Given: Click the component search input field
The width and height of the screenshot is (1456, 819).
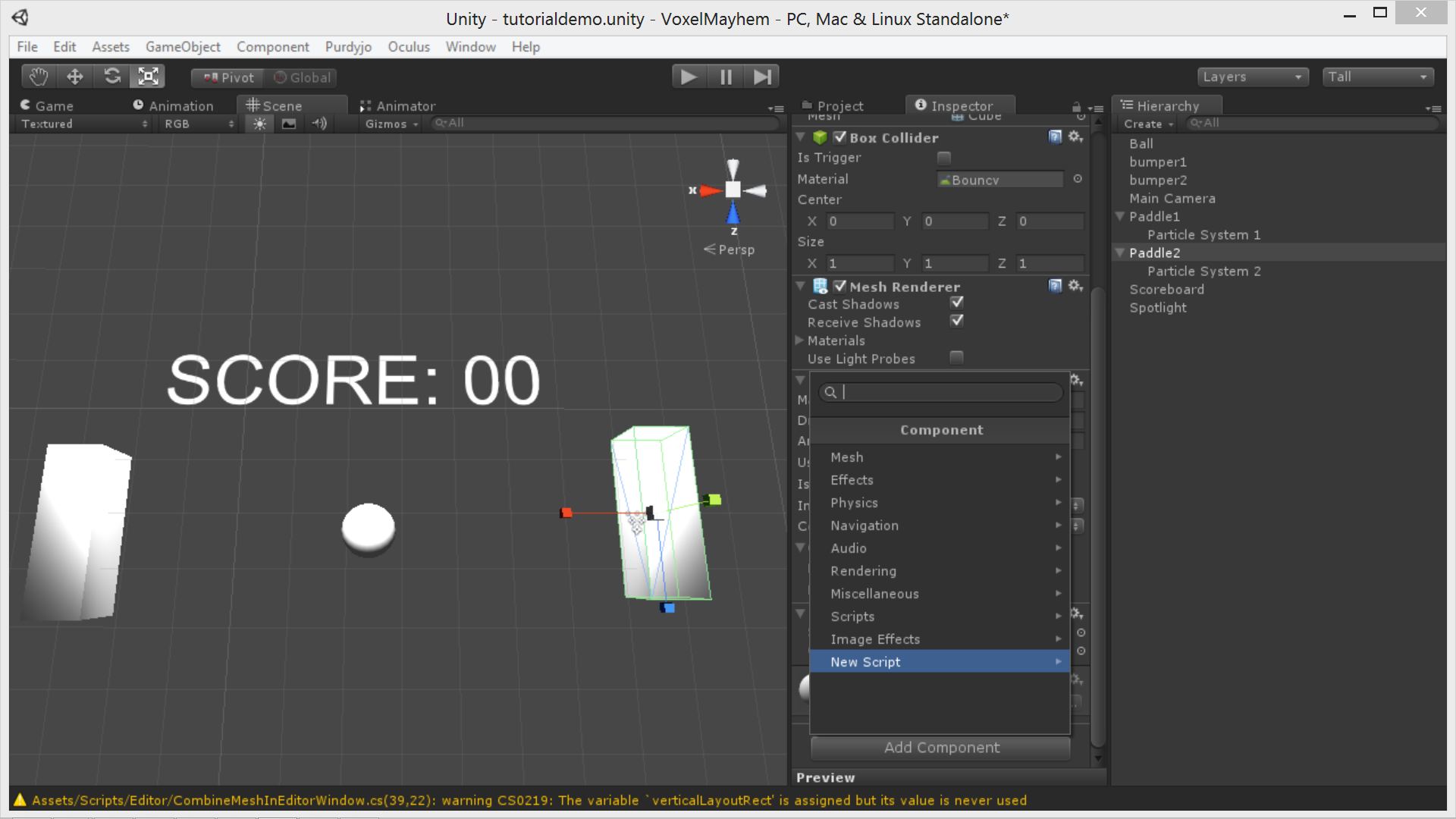Looking at the screenshot, I should click(x=940, y=392).
